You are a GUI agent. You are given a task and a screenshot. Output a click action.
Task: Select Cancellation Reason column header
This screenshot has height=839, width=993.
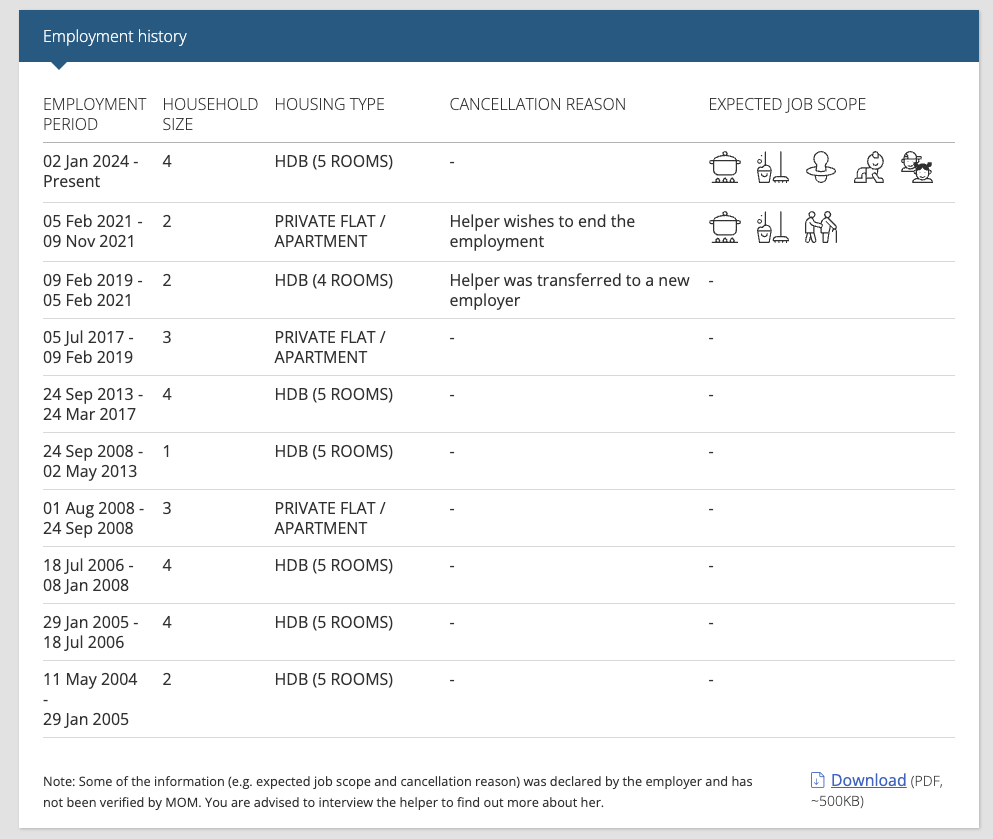(x=538, y=104)
